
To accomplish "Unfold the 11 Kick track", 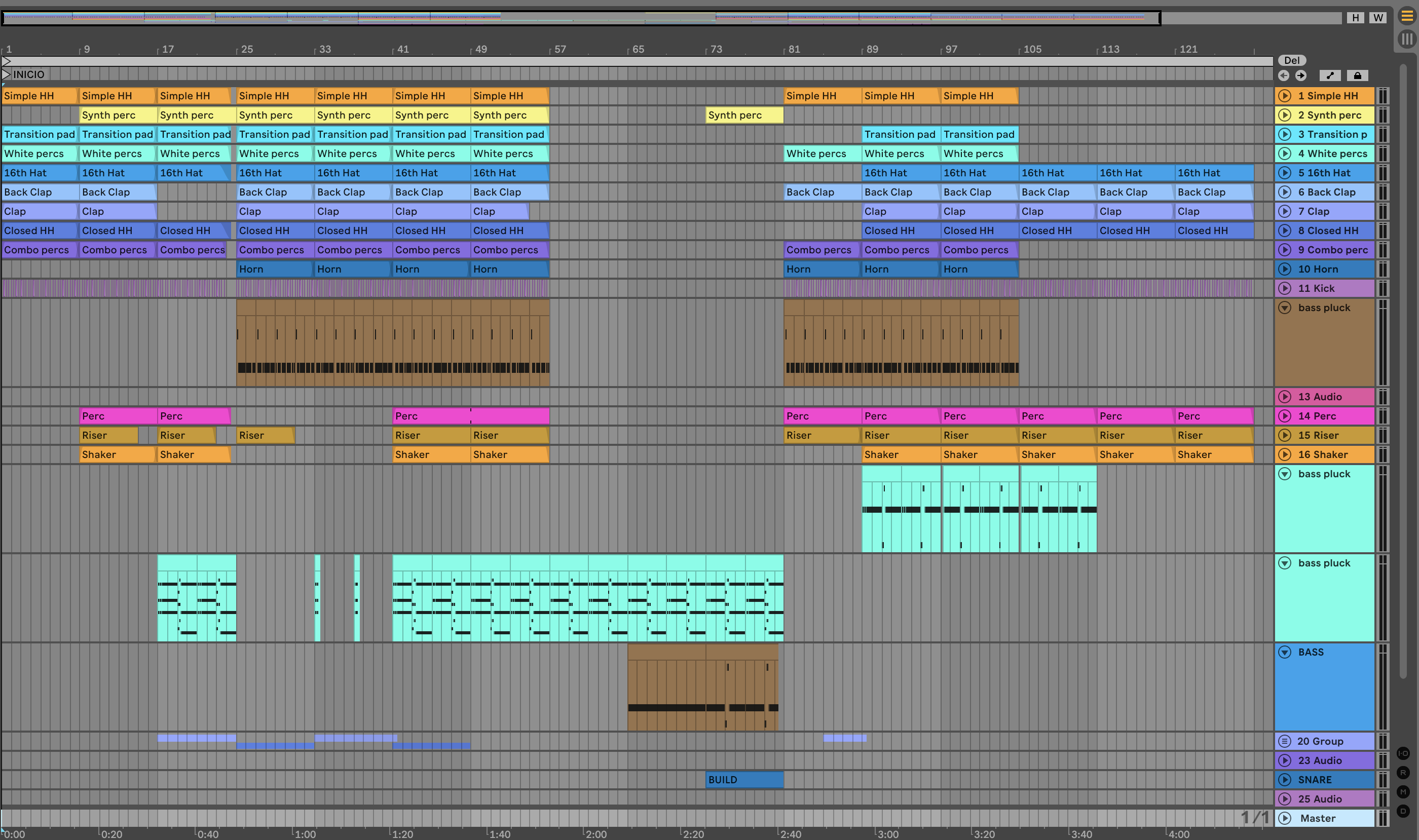I will point(1285,288).
